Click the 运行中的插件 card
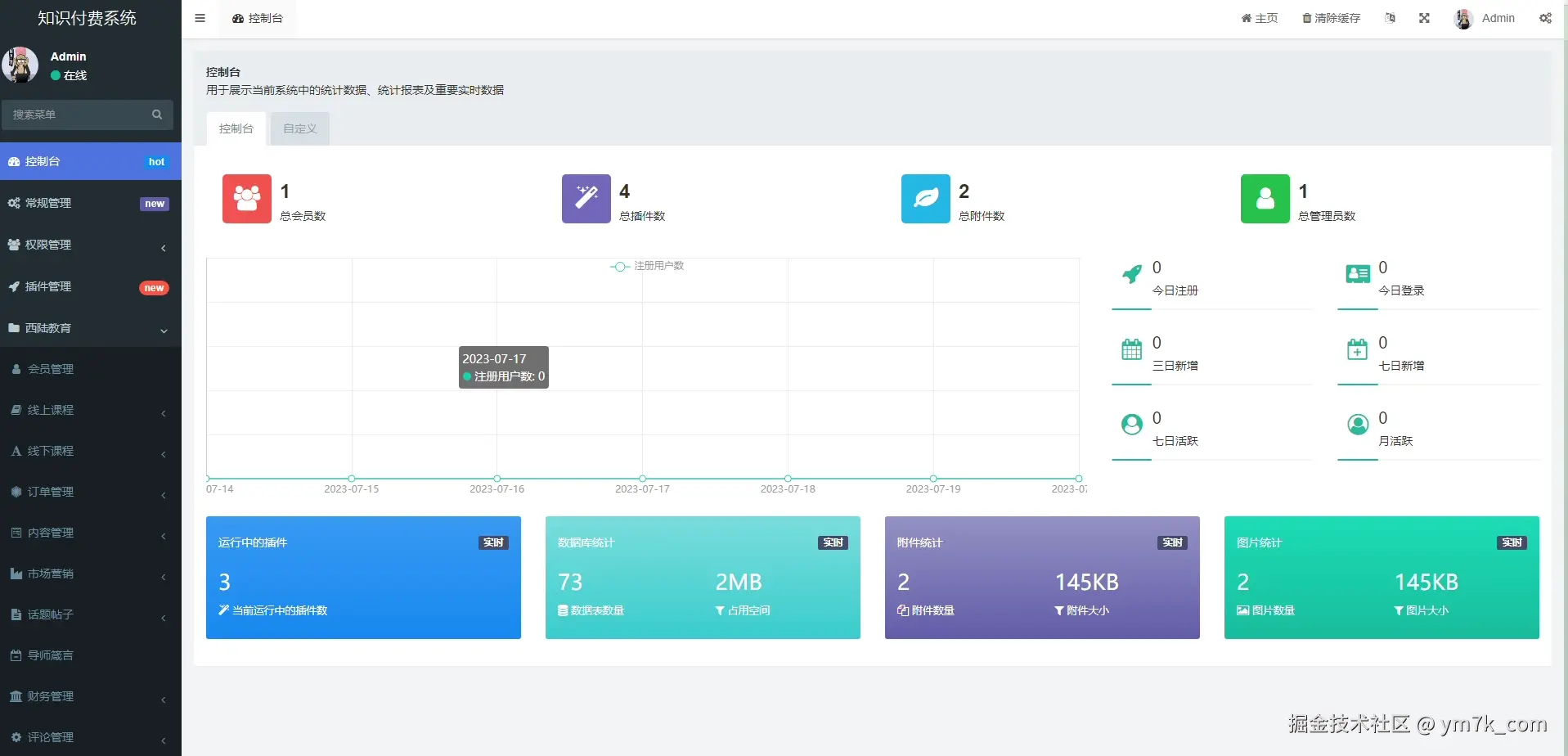Screen dimensions: 1568x756 pyautogui.click(x=363, y=578)
